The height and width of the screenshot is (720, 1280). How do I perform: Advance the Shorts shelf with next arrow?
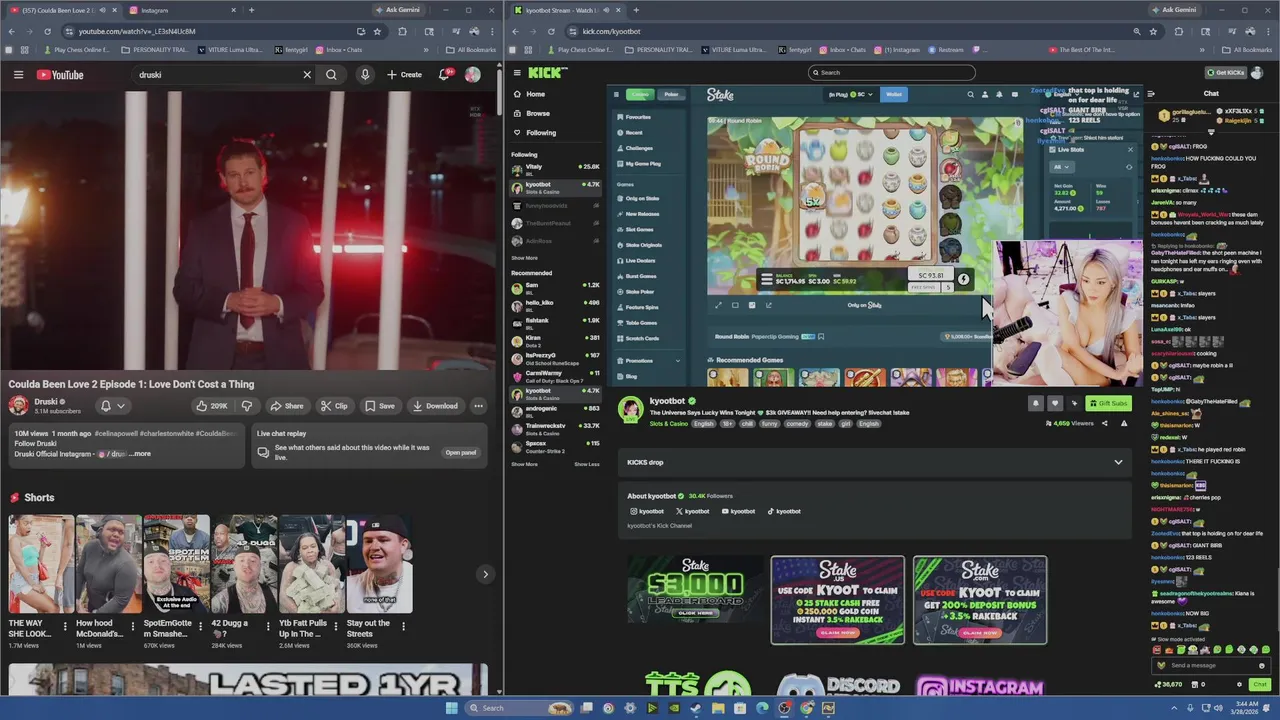point(485,574)
